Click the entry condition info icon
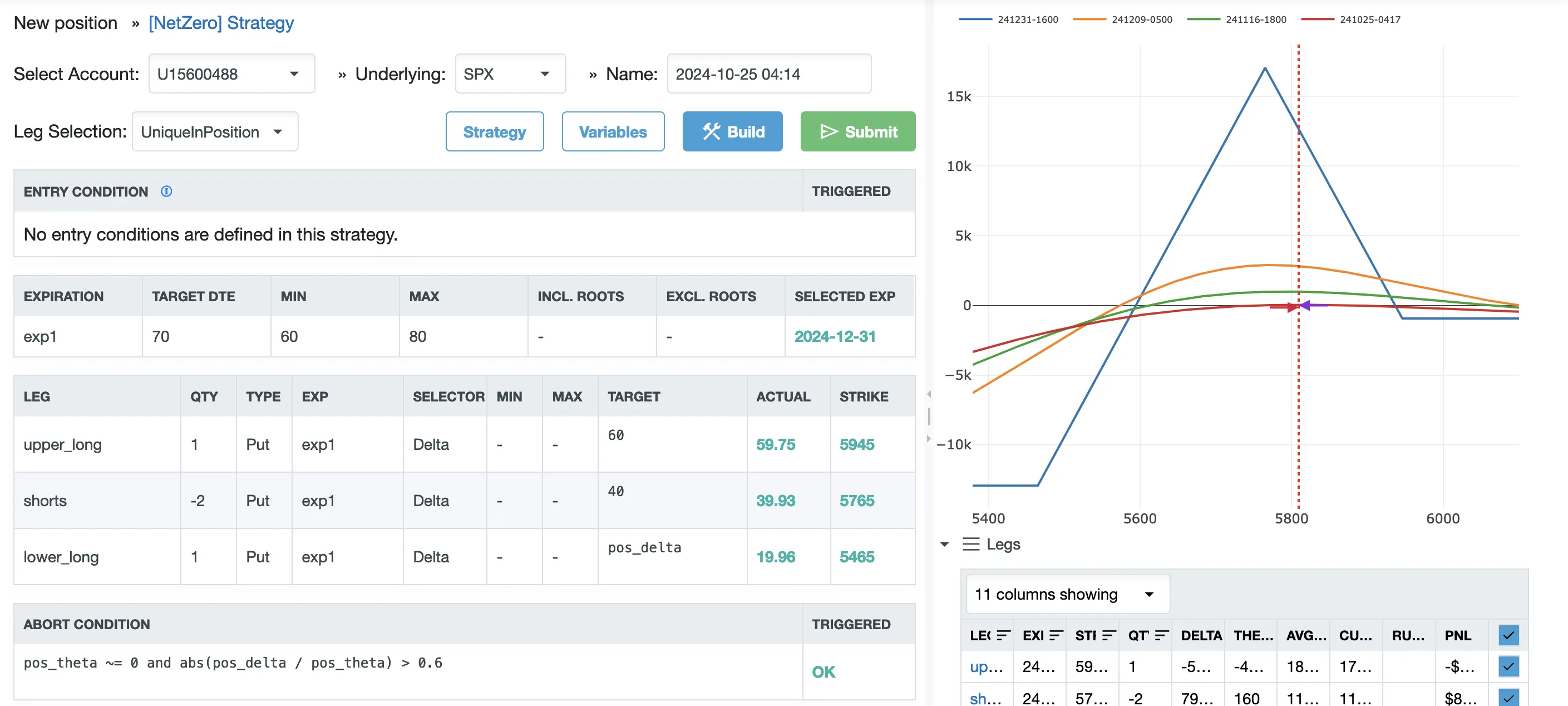 [166, 192]
